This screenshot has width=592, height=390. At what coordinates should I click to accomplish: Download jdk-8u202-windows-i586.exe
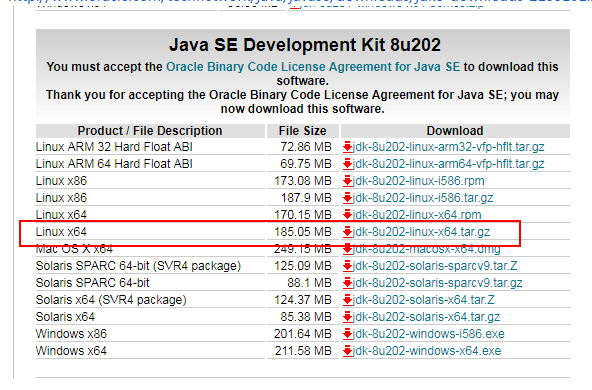point(428,334)
